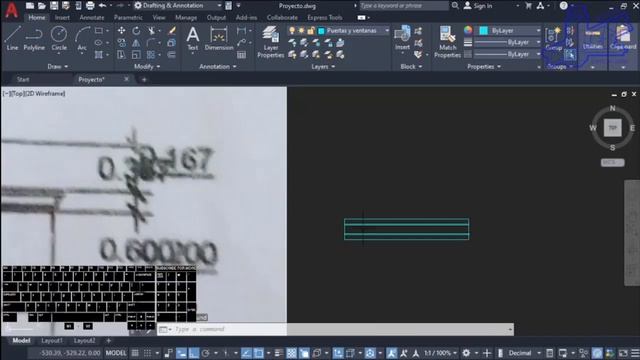Toggle MODEL space button in status bar

click(x=116, y=353)
